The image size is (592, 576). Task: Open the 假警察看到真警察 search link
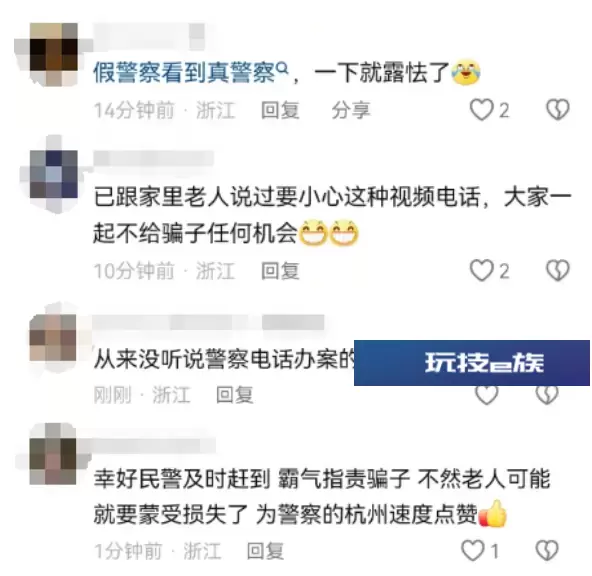[191, 72]
